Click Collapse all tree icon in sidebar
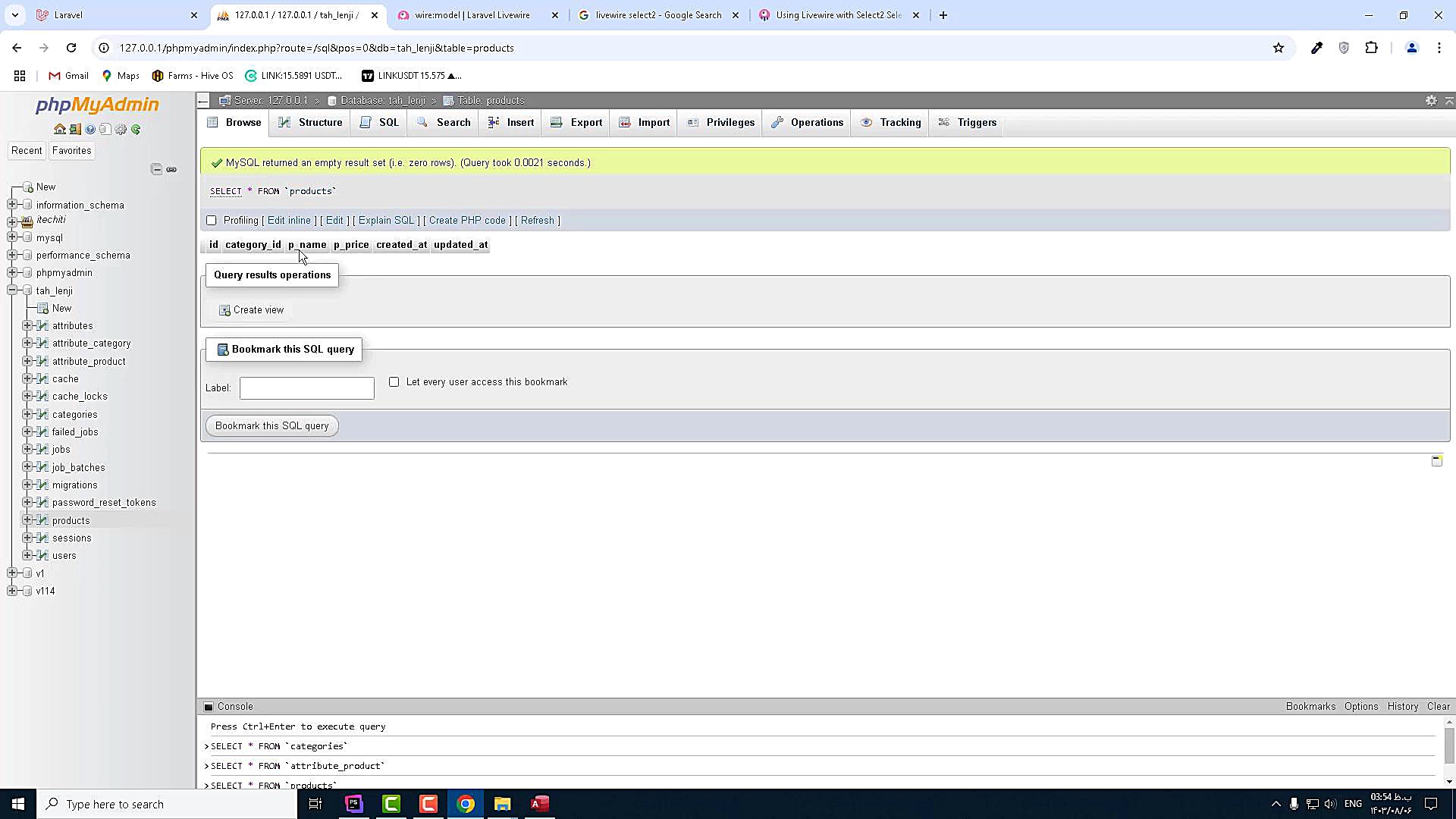Viewport: 1456px width, 819px height. coord(156,169)
